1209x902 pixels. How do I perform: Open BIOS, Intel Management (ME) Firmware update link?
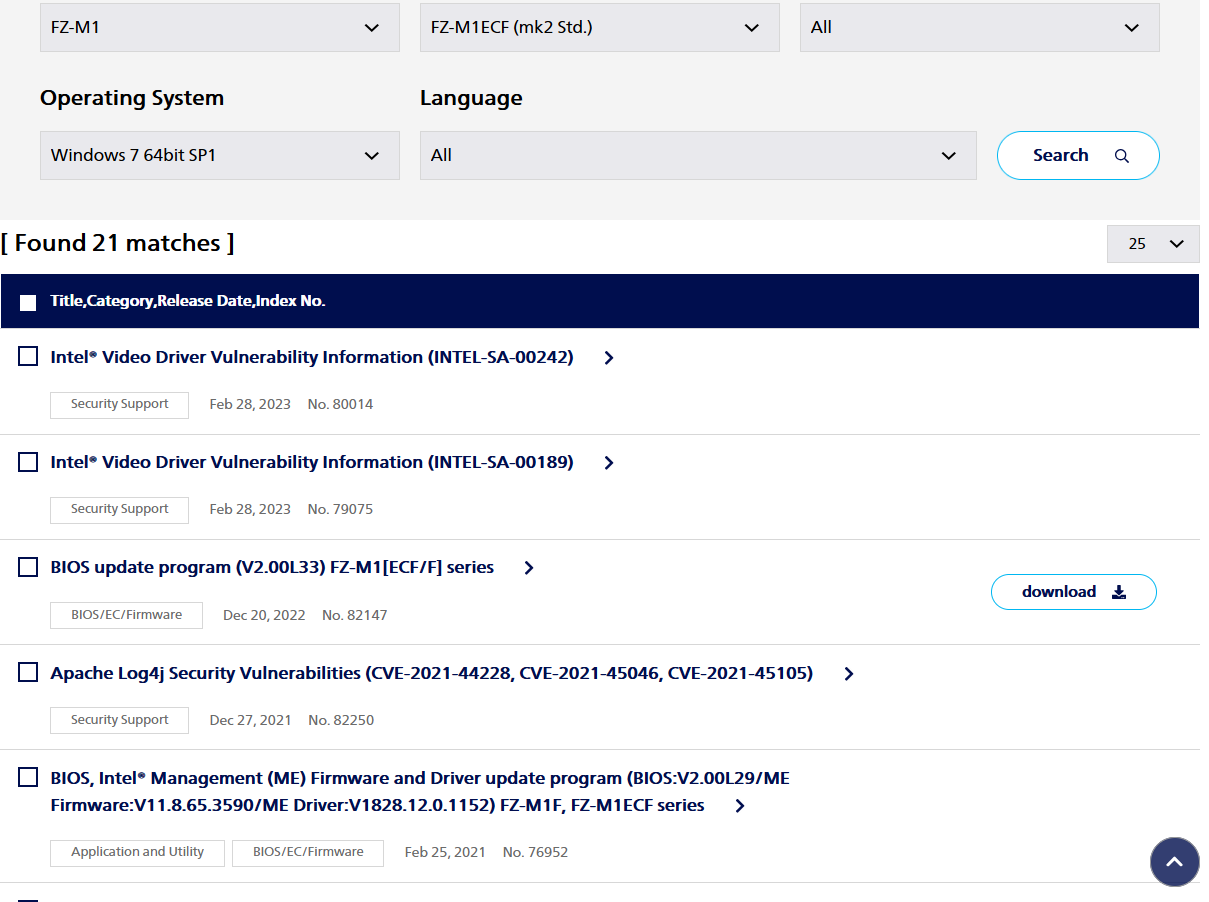click(420, 791)
